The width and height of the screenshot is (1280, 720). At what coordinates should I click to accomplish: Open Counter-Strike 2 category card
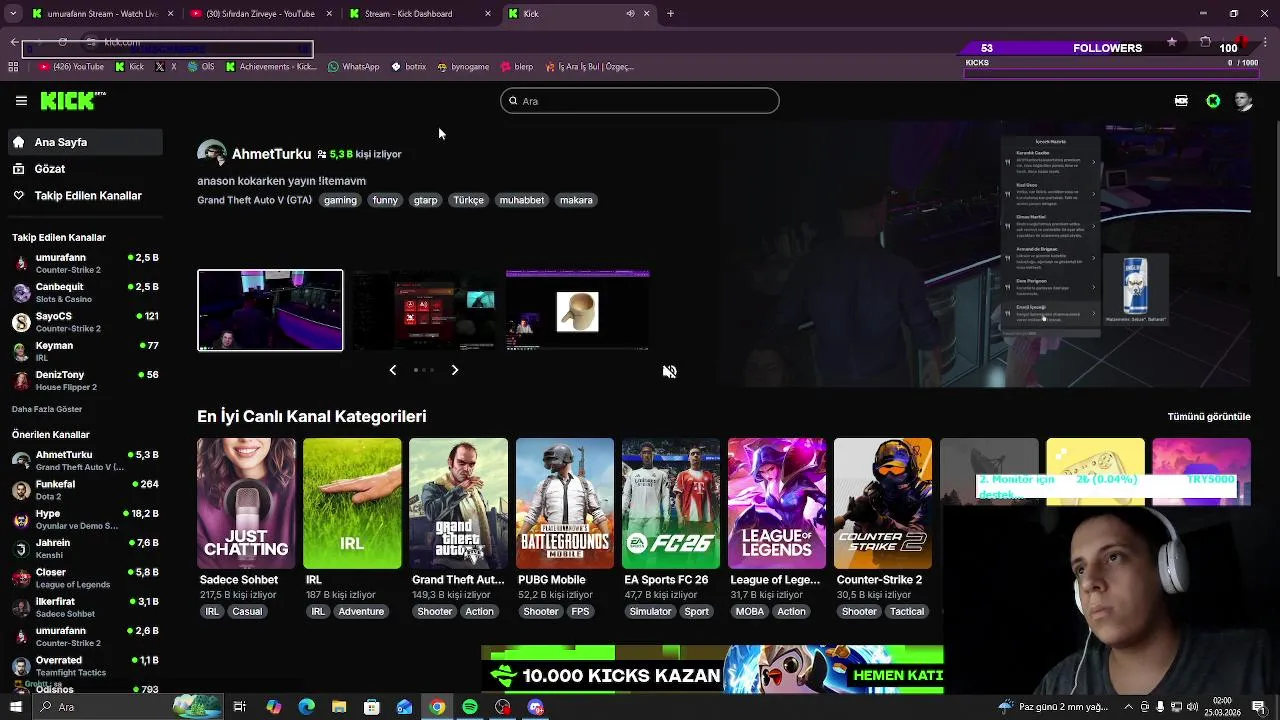[883, 503]
